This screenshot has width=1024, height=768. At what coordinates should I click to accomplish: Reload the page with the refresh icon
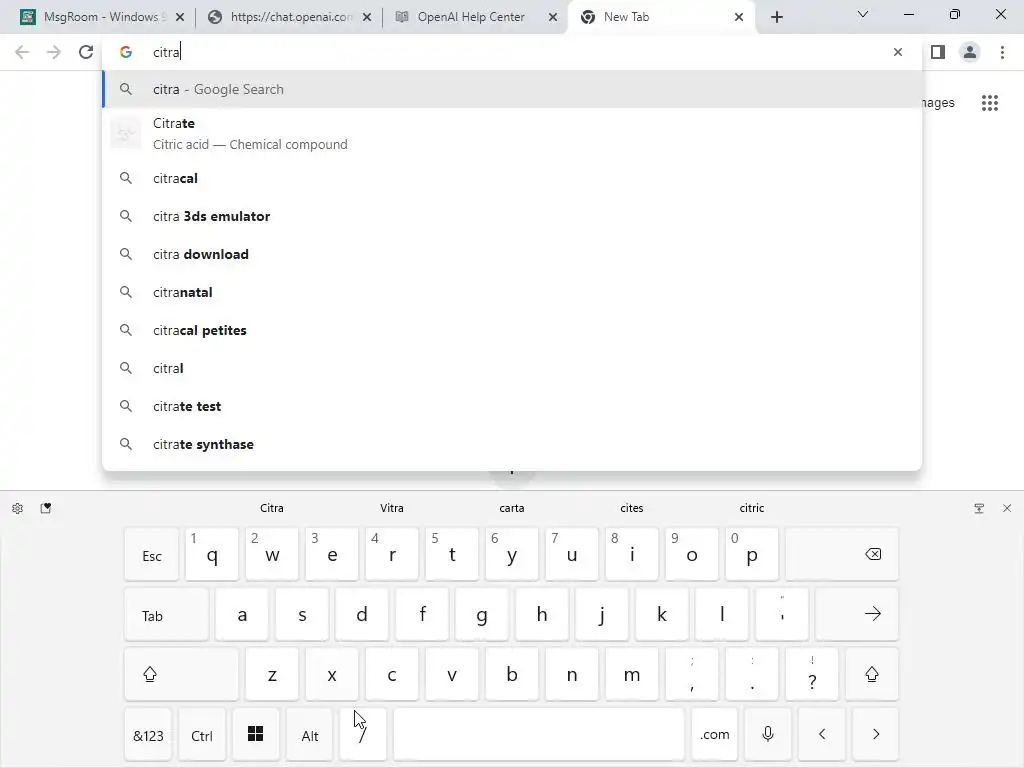[86, 52]
